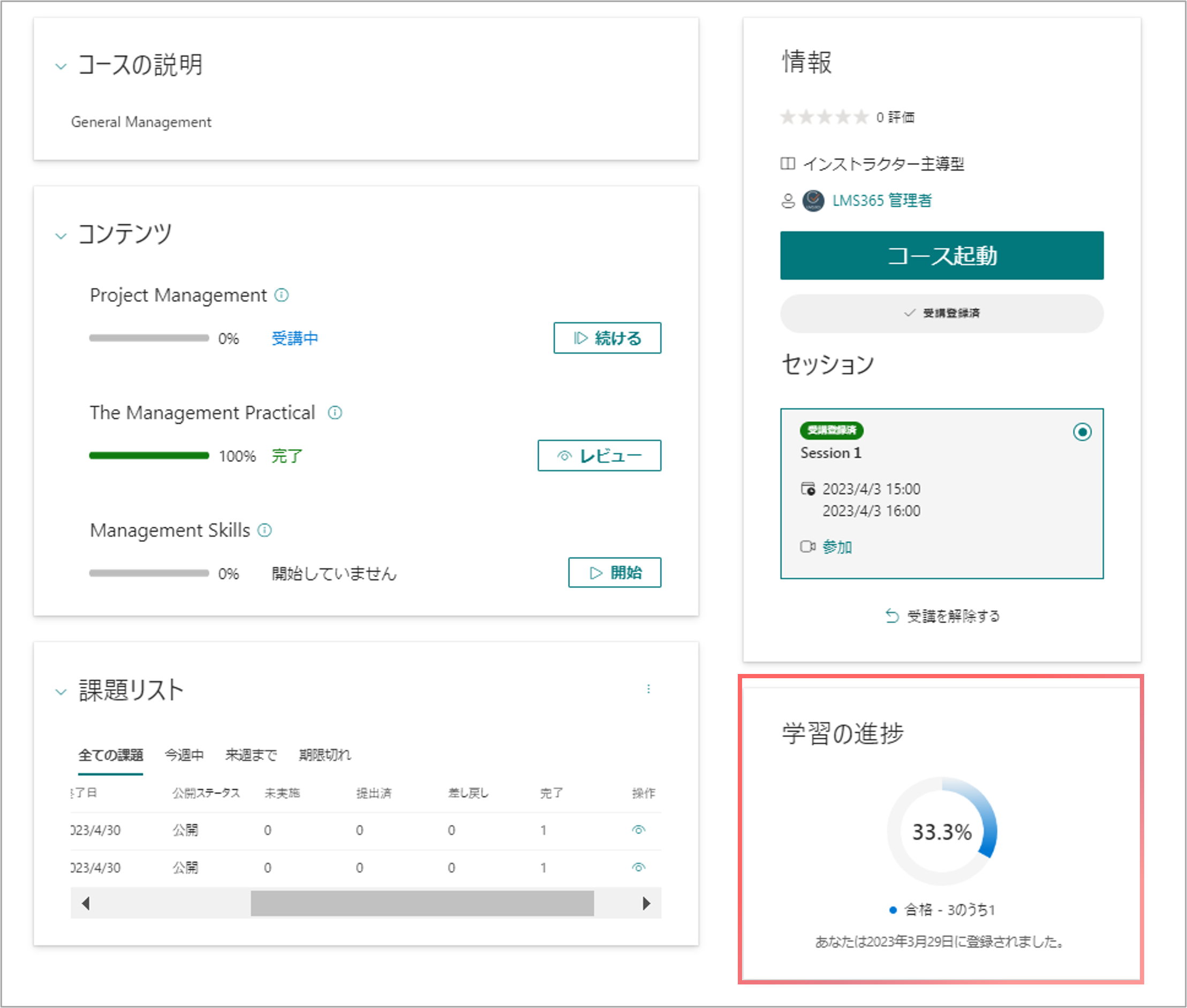This screenshot has width=1187, height=1008.
Task: Click the left scroll arrow of the table
Action: tap(86, 903)
